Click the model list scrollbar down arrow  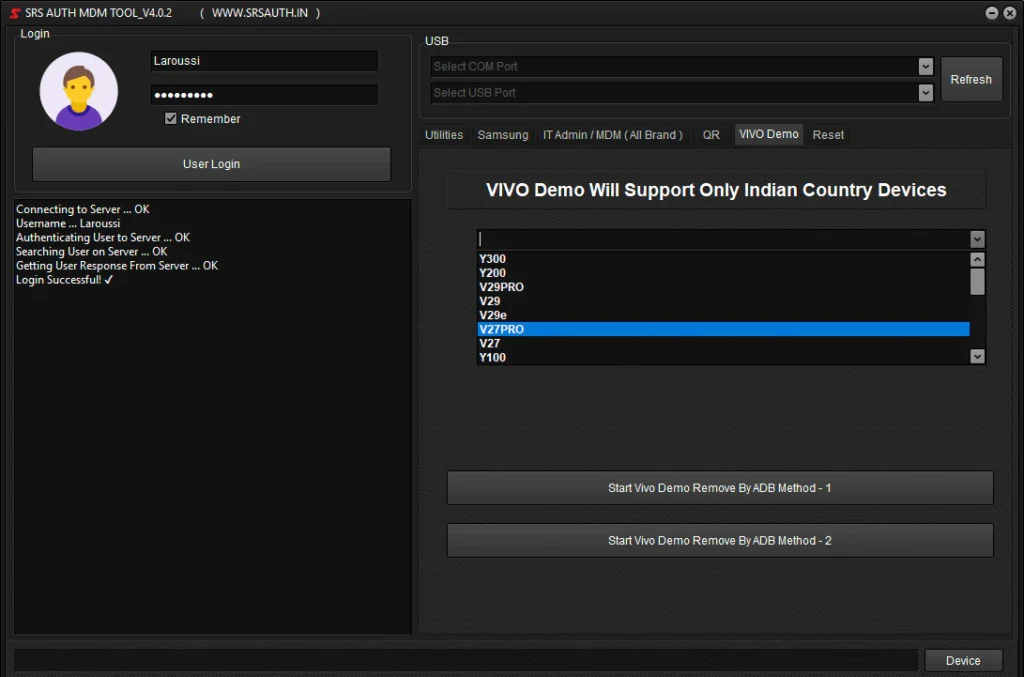pyautogui.click(x=977, y=356)
